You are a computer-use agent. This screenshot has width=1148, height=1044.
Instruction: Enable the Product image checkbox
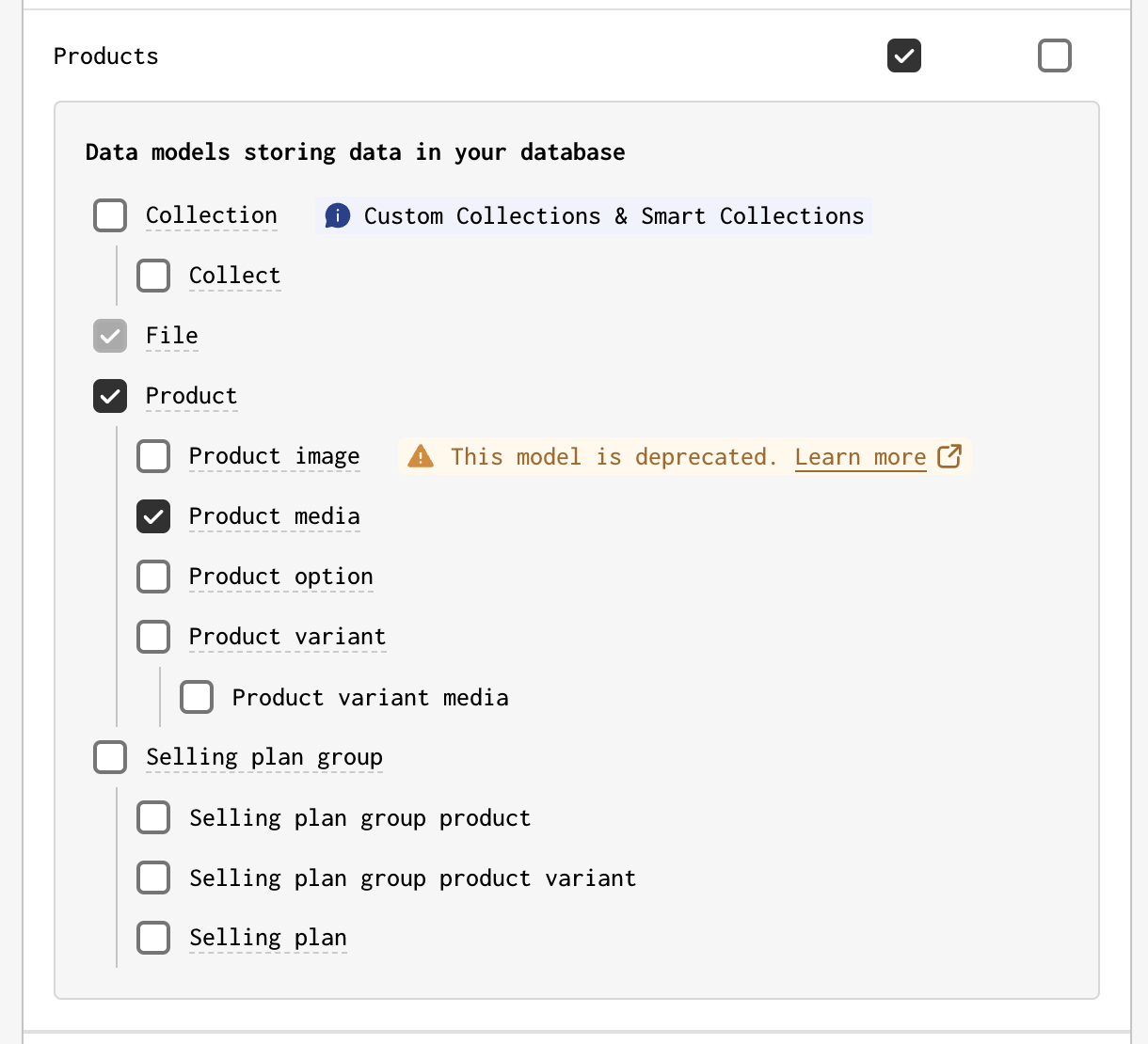point(153,456)
